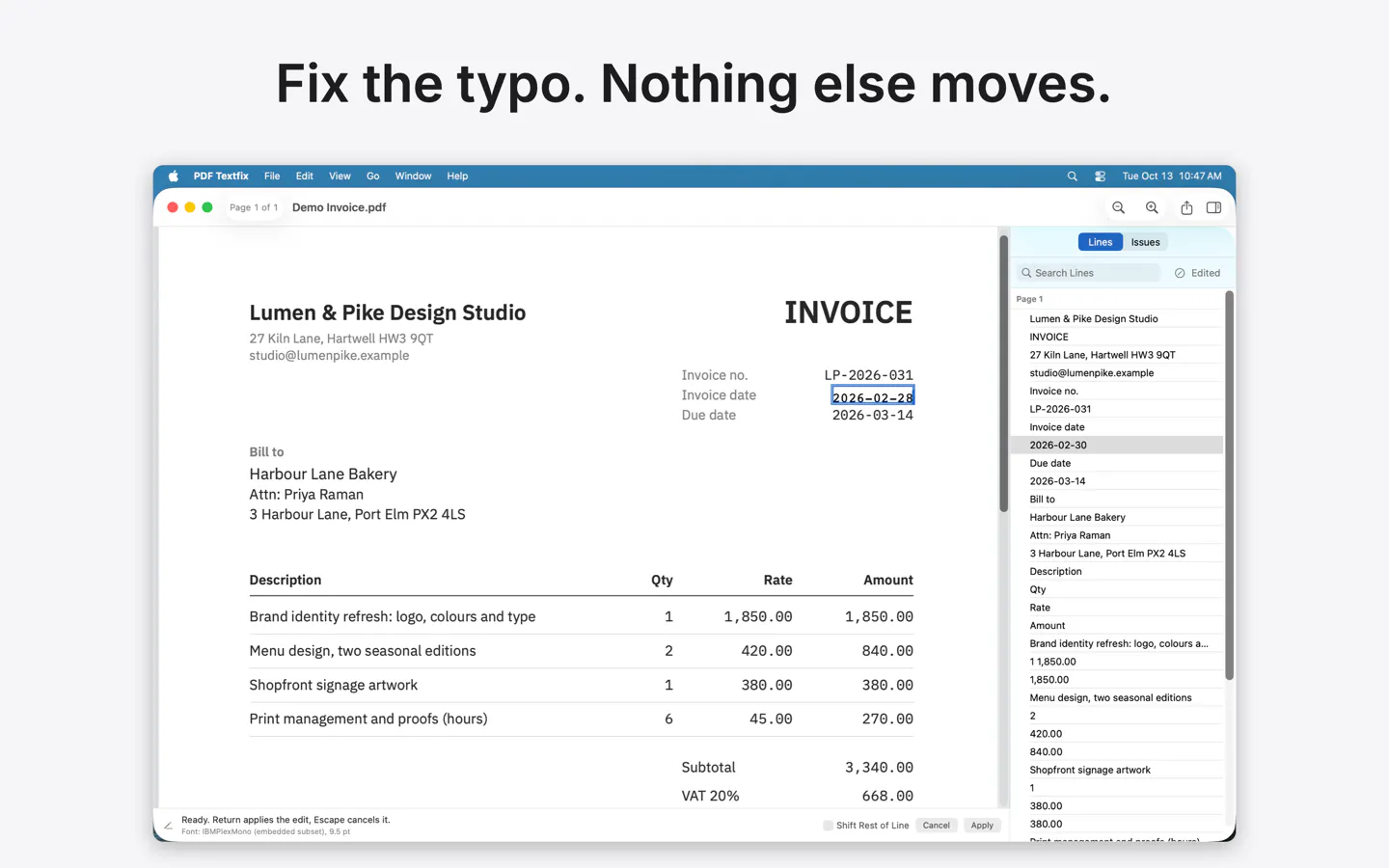
Task: Click the document vertical scrollbar
Action: (x=1003, y=373)
